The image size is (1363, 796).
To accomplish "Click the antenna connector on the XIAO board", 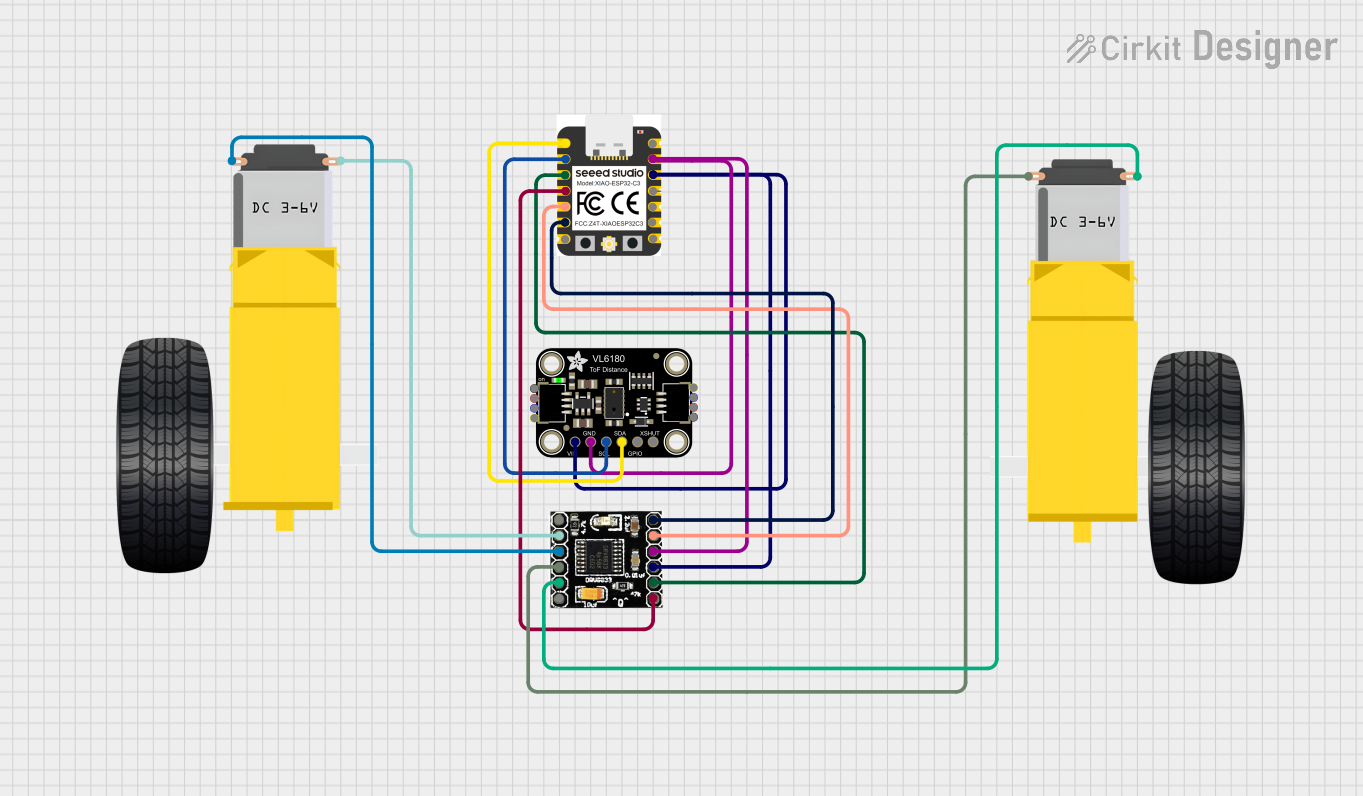I will tap(609, 244).
